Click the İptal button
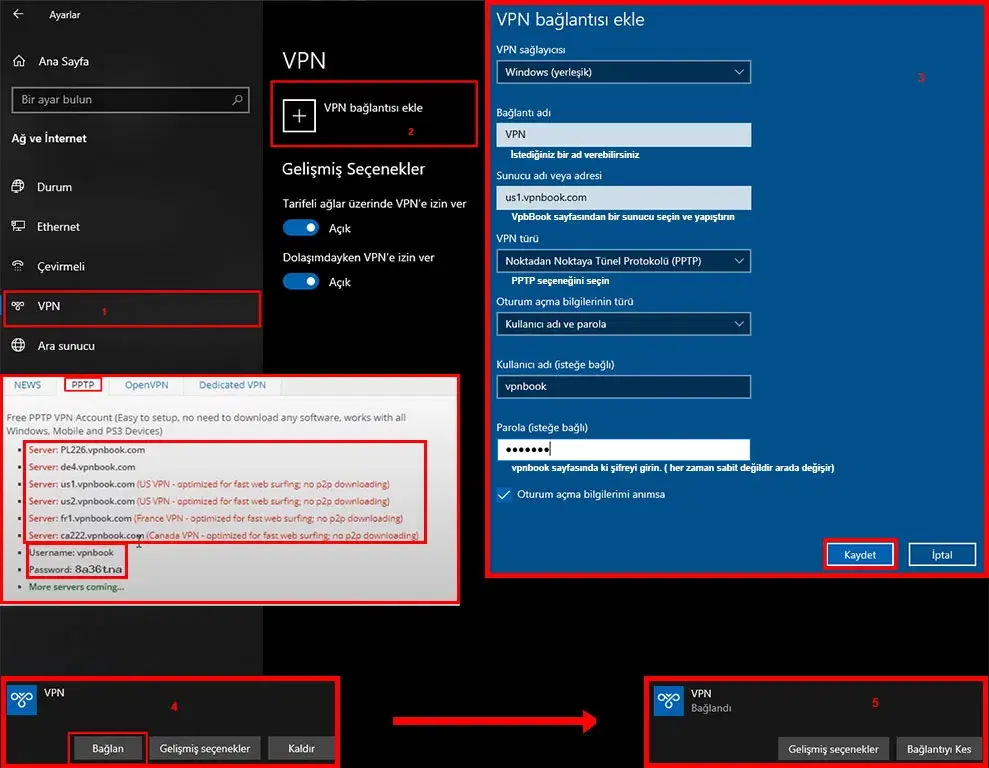Screen dimensions: 989x768 (942, 555)
